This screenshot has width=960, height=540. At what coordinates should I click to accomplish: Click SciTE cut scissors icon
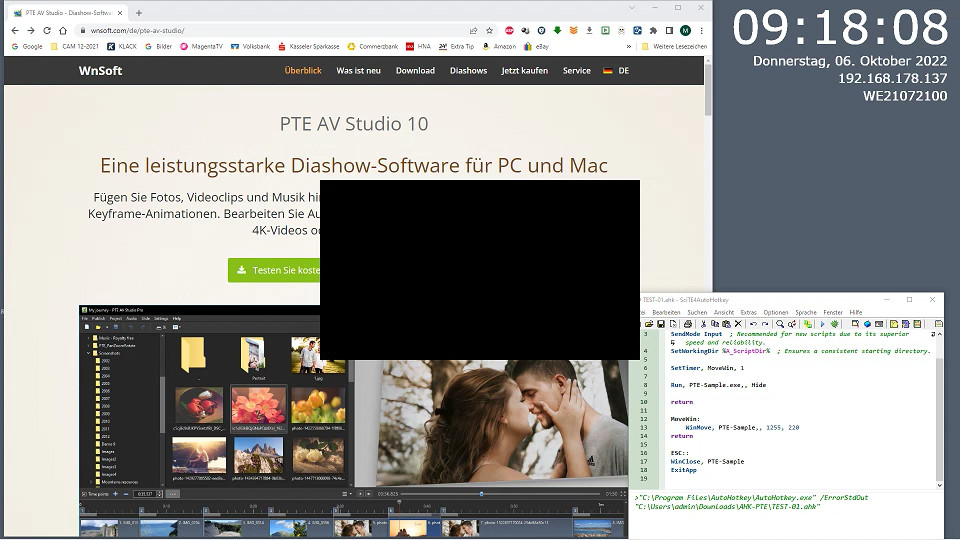click(x=703, y=324)
